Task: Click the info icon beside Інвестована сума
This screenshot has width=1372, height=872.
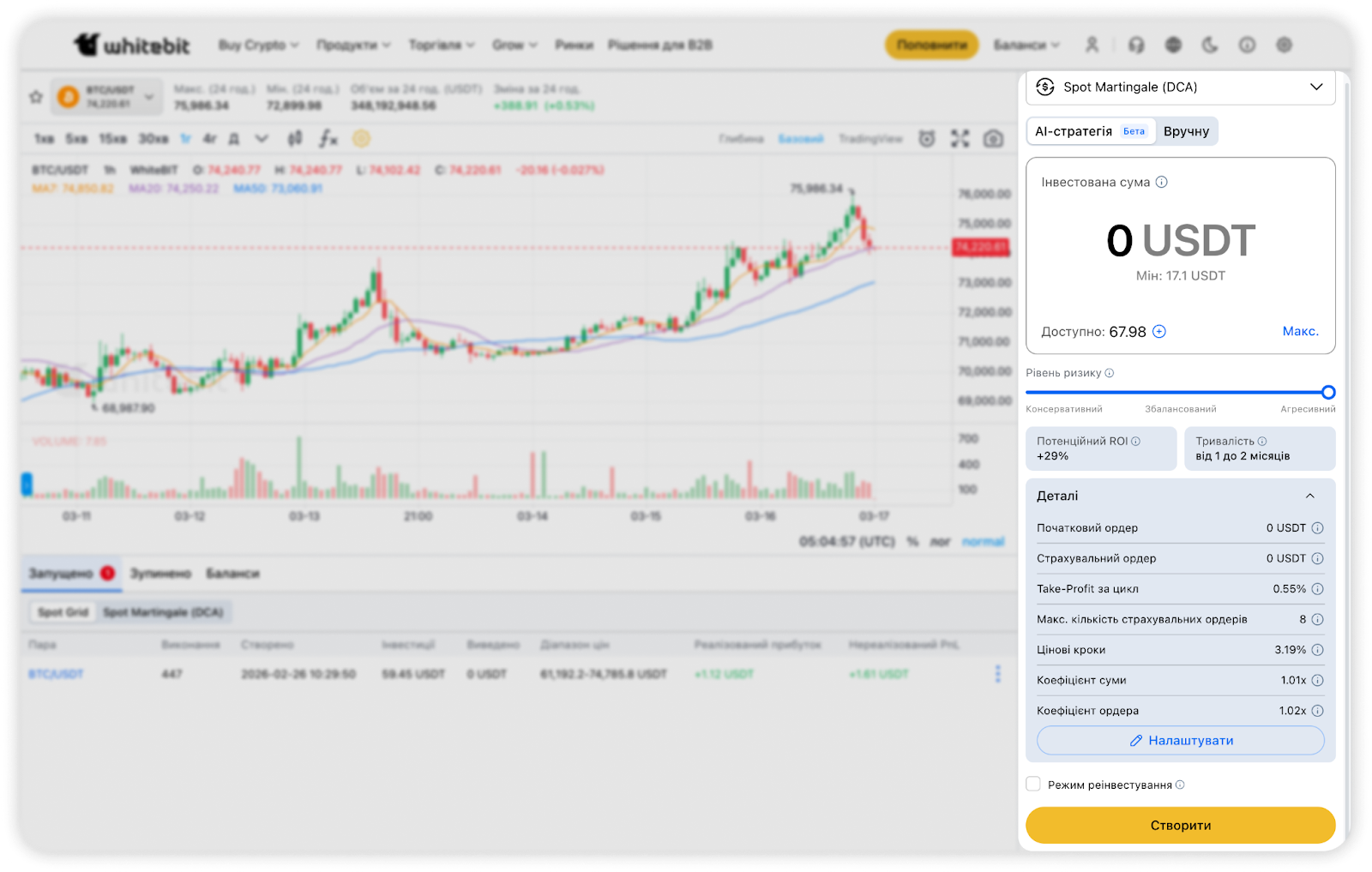Action: 1162,182
